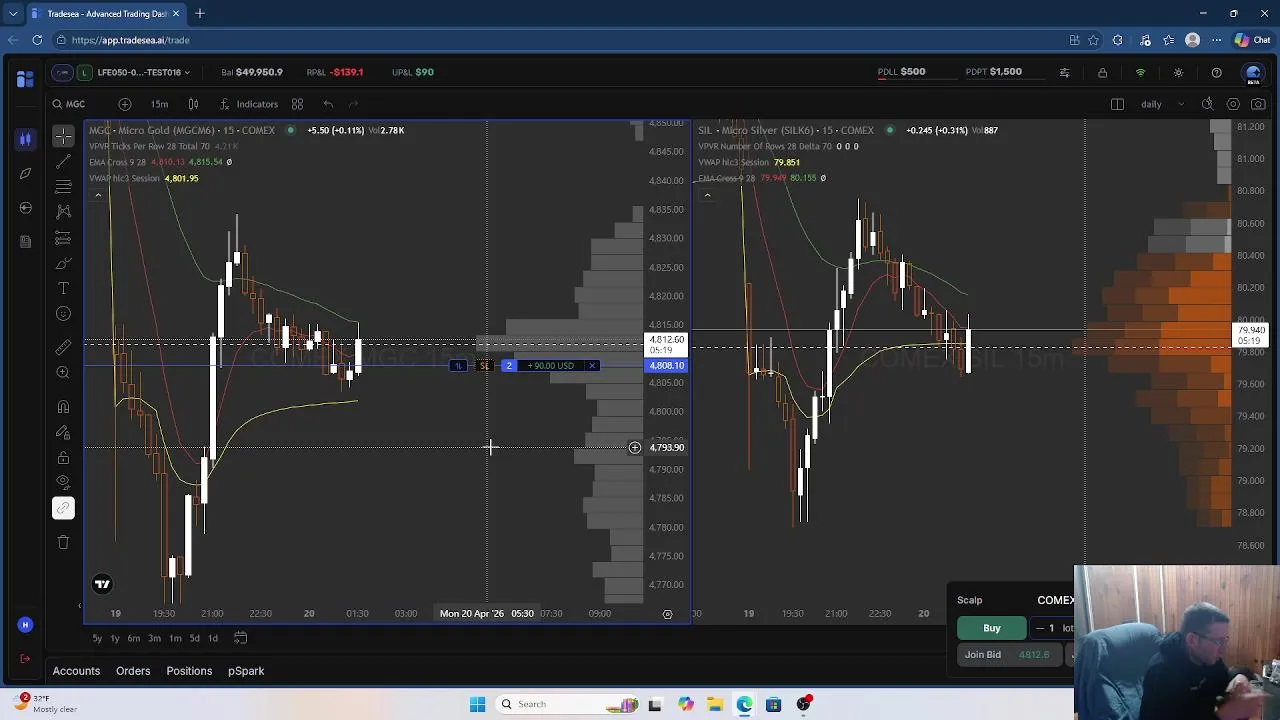Open the go to date calendar
This screenshot has width=1280, height=720.
240,638
